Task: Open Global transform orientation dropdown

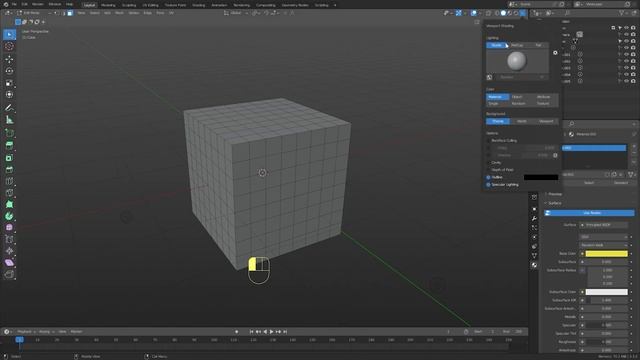Action: point(236,13)
